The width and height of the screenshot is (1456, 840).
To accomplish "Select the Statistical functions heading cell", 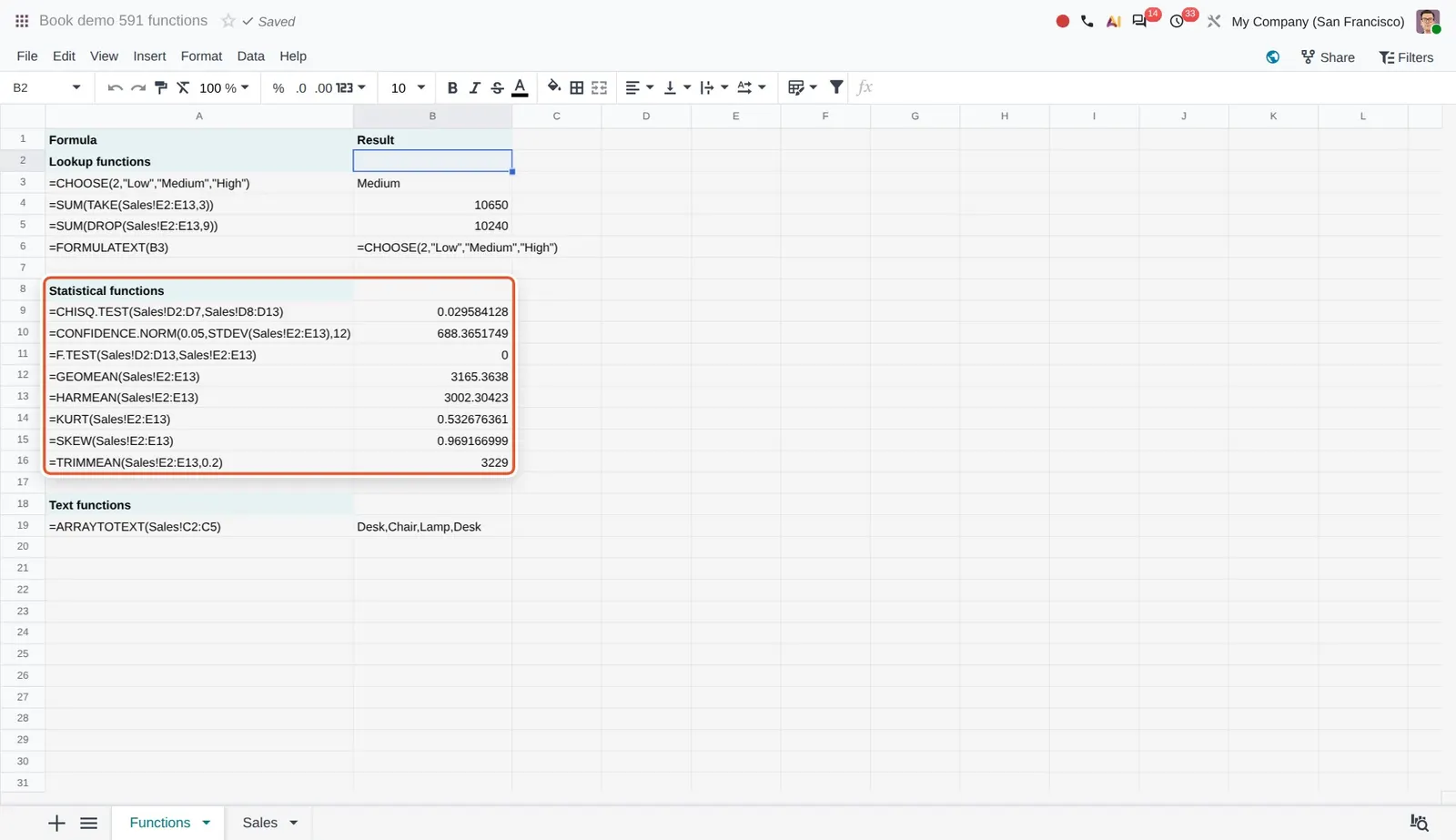I will pos(199,290).
